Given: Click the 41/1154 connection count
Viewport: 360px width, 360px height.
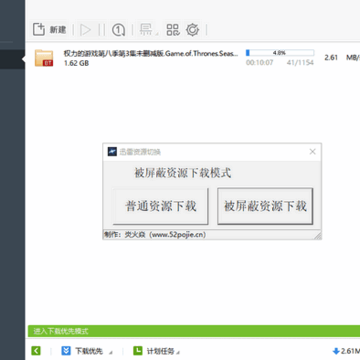Looking at the screenshot, I should tap(300, 63).
